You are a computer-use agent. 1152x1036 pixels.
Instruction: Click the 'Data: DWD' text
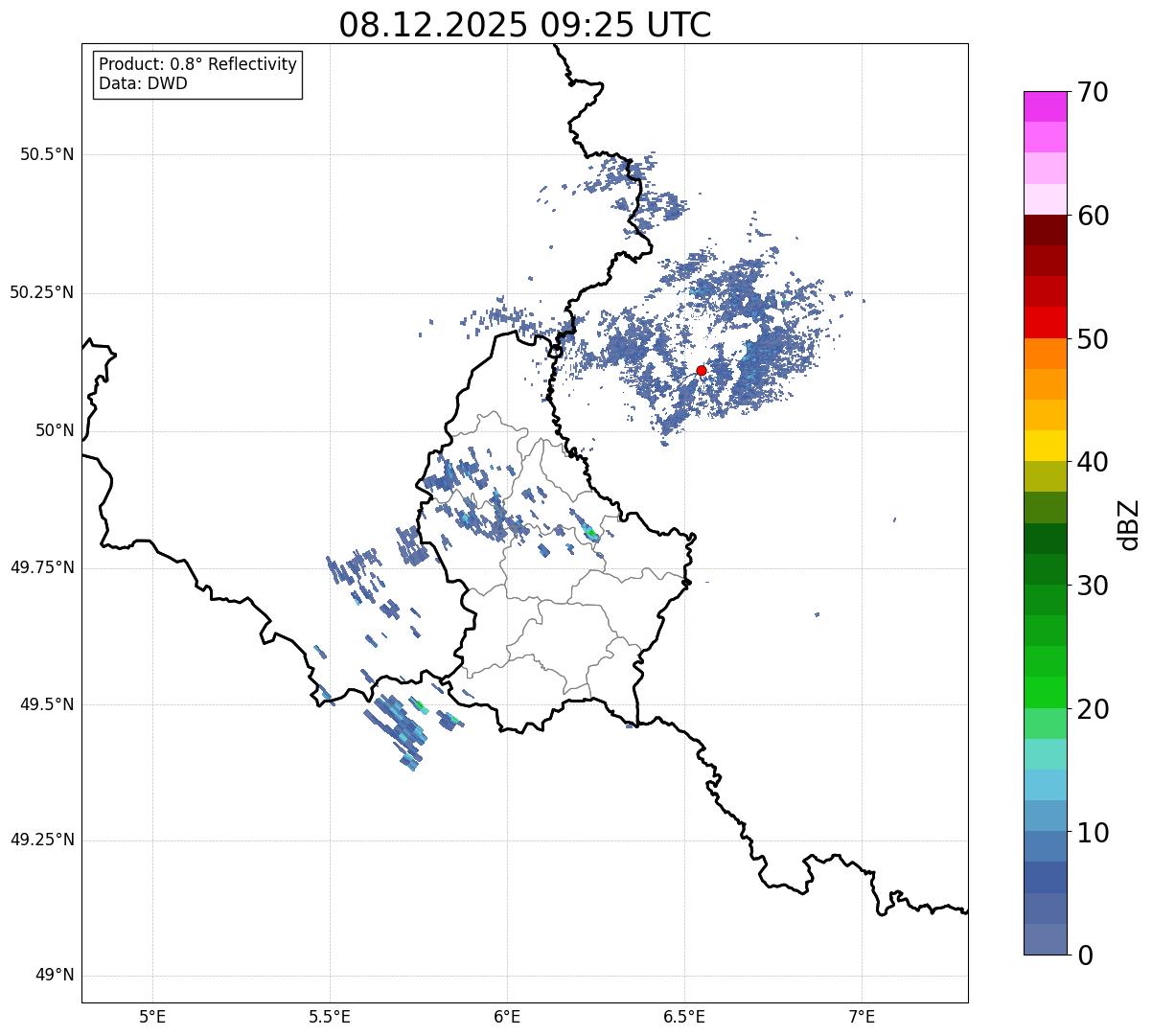point(143,83)
